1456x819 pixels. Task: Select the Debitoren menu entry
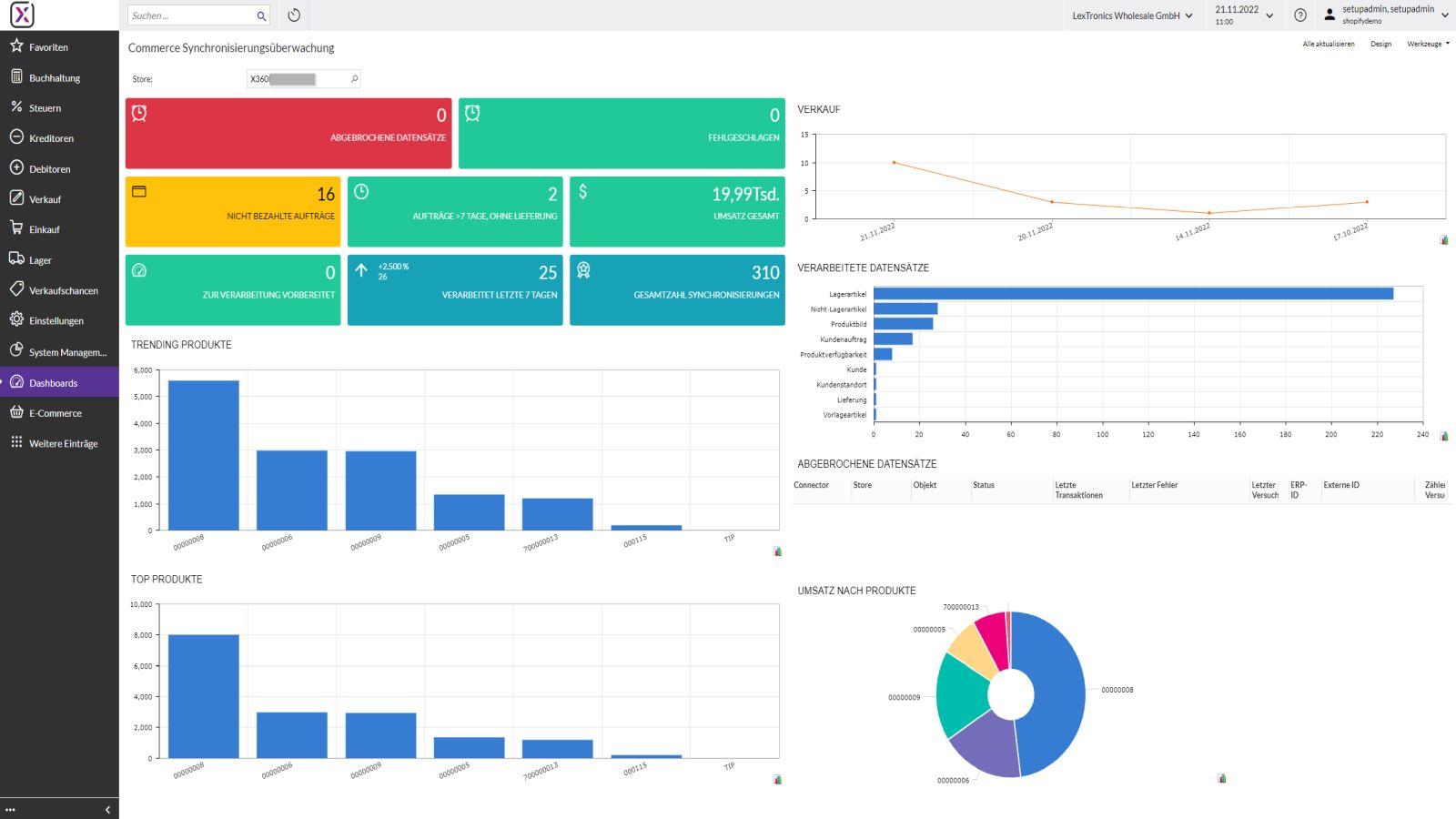point(50,168)
